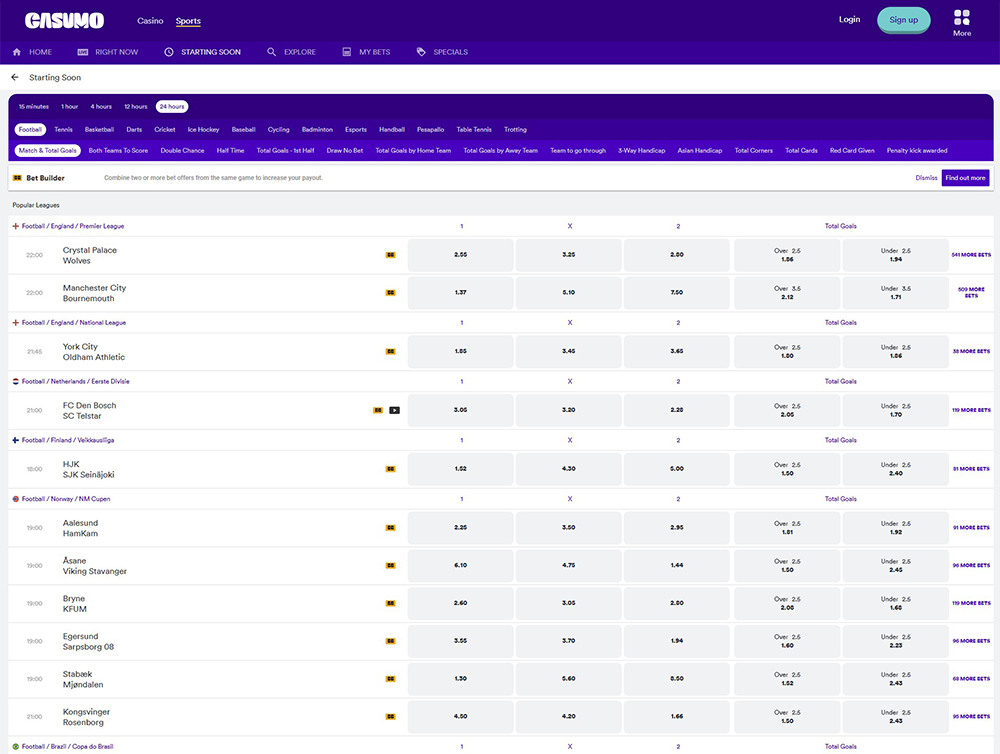The width and height of the screenshot is (1000, 754).
Task: Select the Both Teams To Score market
Action: [118, 151]
